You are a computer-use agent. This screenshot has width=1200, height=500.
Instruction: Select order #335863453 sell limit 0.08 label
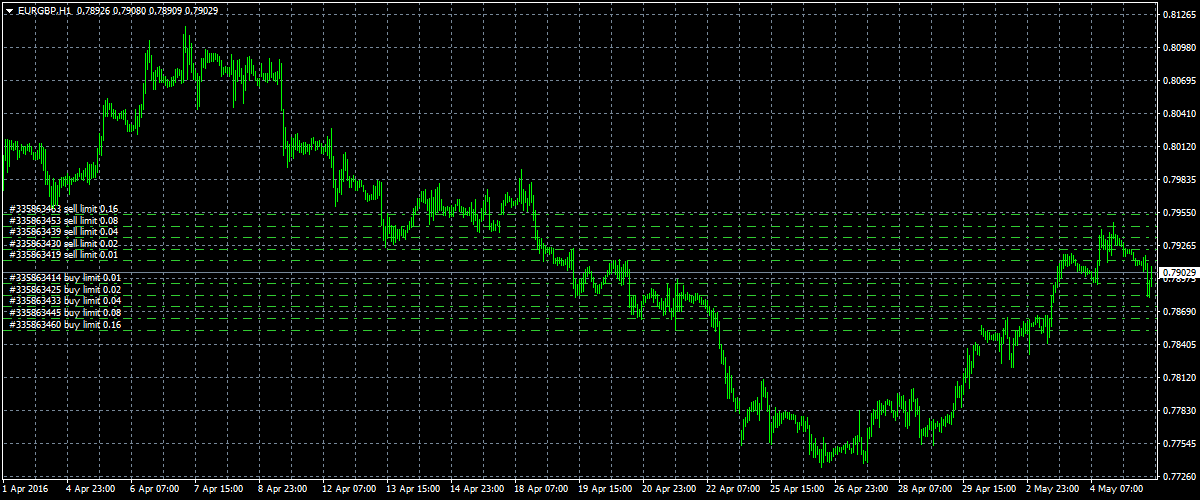[65, 220]
